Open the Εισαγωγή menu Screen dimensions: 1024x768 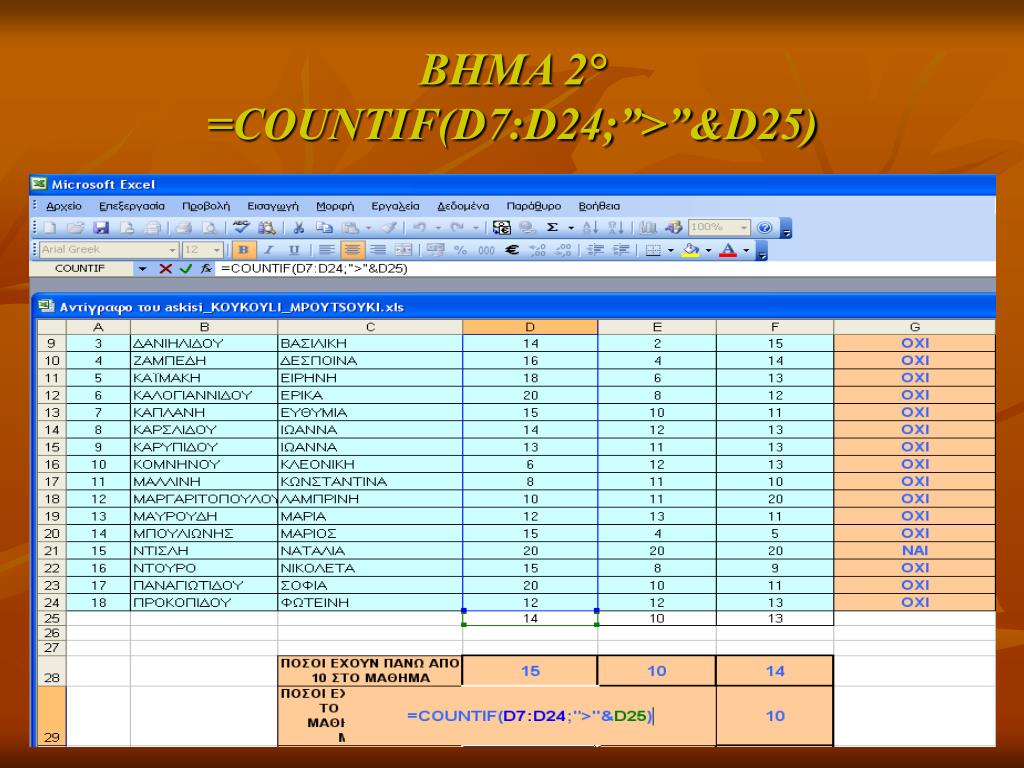[x=273, y=206]
